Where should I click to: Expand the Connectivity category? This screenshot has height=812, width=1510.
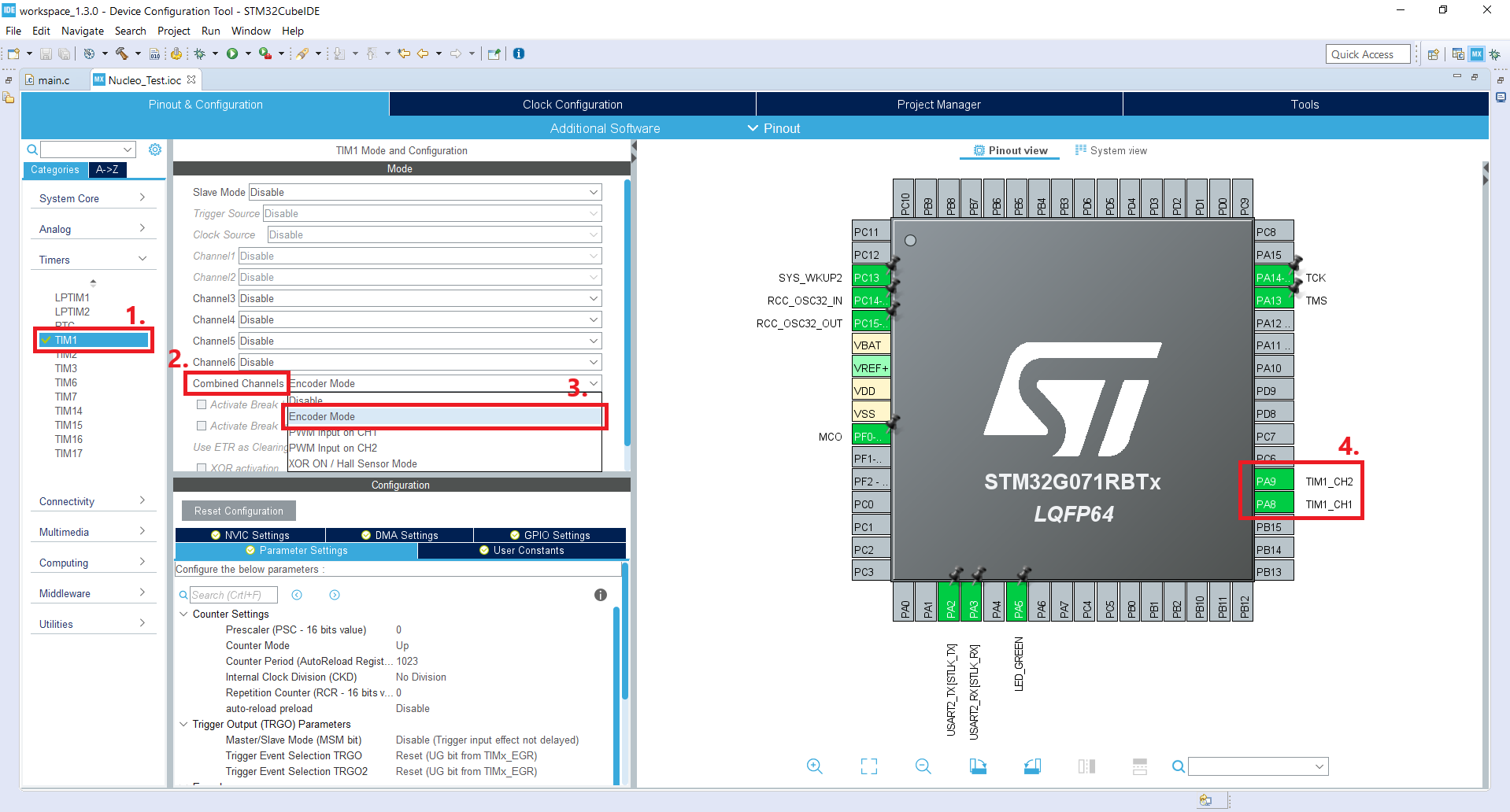[92, 501]
